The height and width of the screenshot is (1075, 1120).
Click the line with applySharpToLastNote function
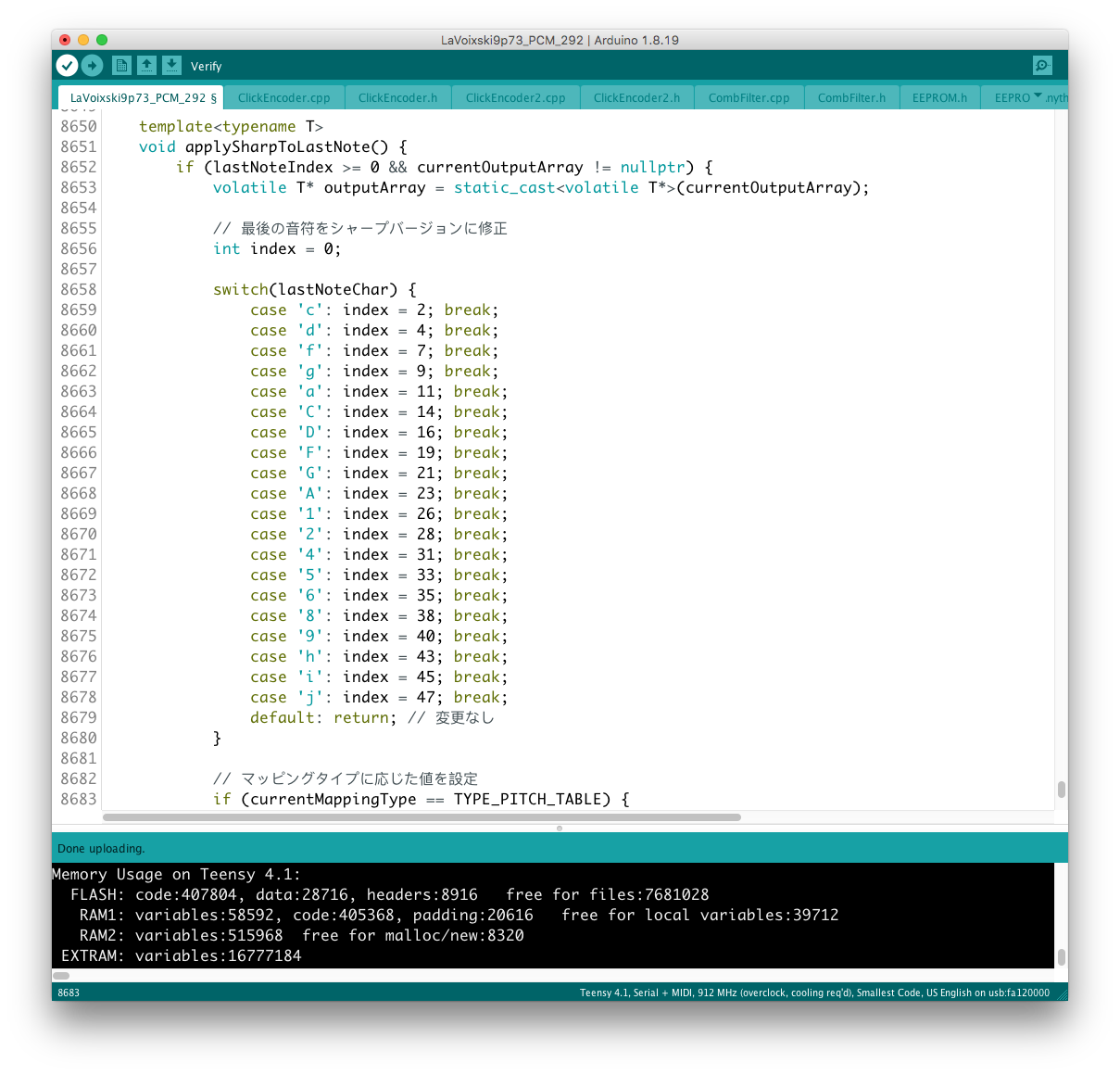pyautogui.click(x=273, y=146)
